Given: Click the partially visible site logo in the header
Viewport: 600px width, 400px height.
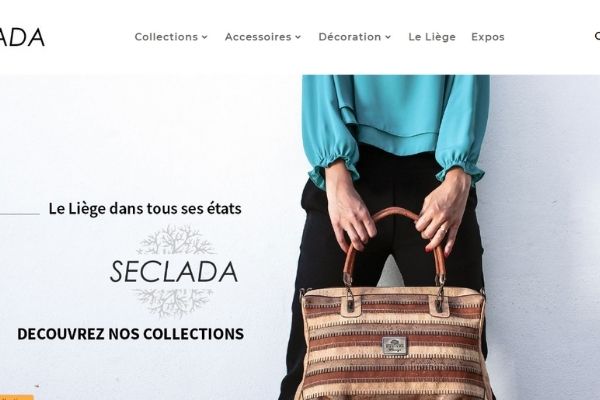Looking at the screenshot, I should tap(22, 37).
